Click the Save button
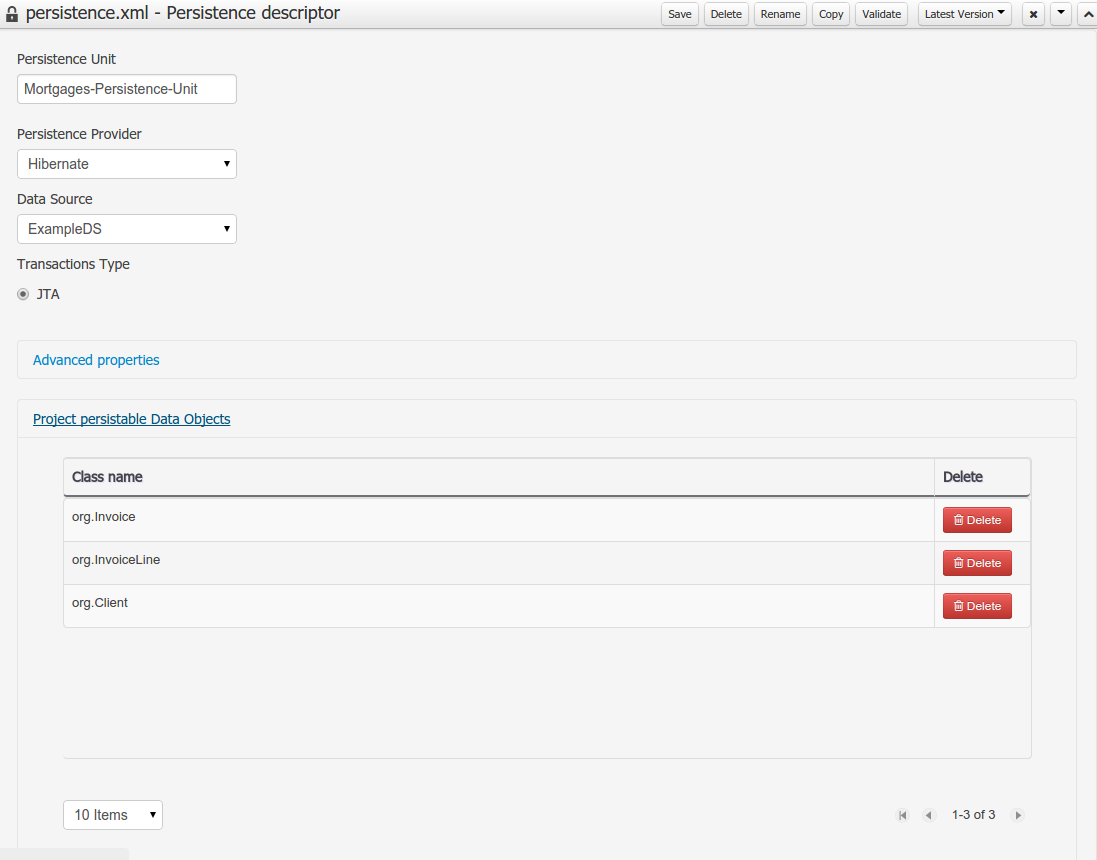This screenshot has height=860, width=1097. (679, 14)
